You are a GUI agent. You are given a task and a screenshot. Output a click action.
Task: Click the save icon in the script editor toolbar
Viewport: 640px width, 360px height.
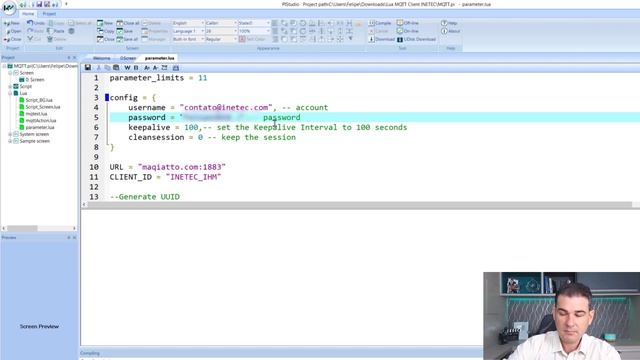click(x=88, y=68)
